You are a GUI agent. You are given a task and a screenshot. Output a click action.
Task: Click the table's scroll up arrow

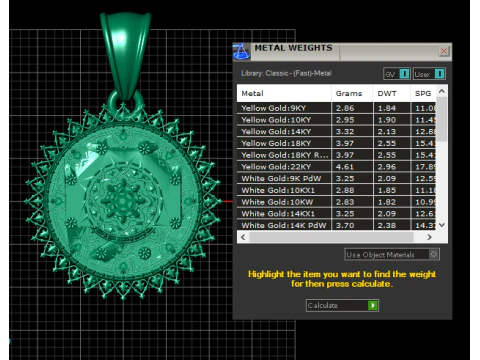[x=442, y=91]
